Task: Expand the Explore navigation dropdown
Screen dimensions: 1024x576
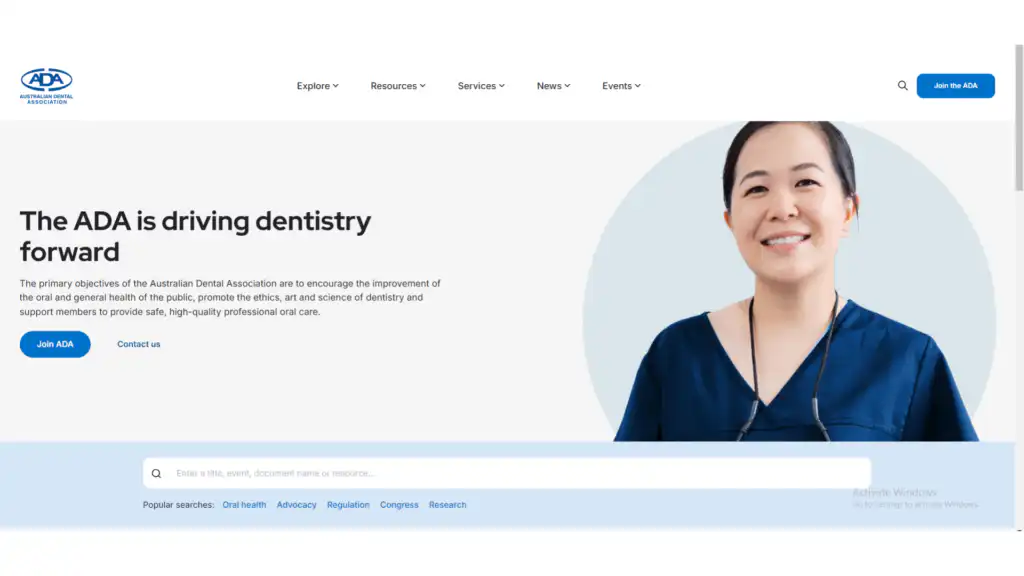Action: pos(317,86)
